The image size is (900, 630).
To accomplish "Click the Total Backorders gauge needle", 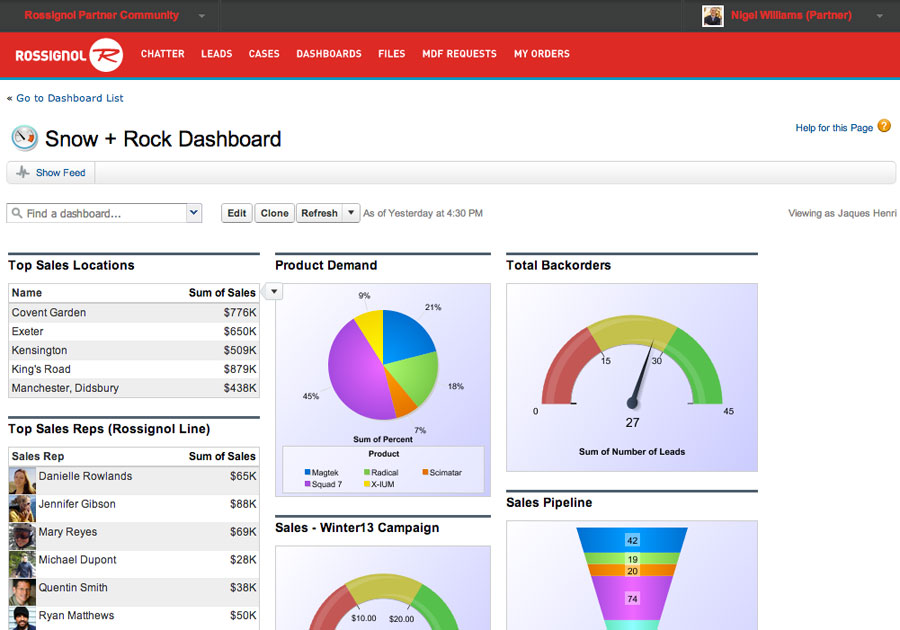I will point(642,373).
